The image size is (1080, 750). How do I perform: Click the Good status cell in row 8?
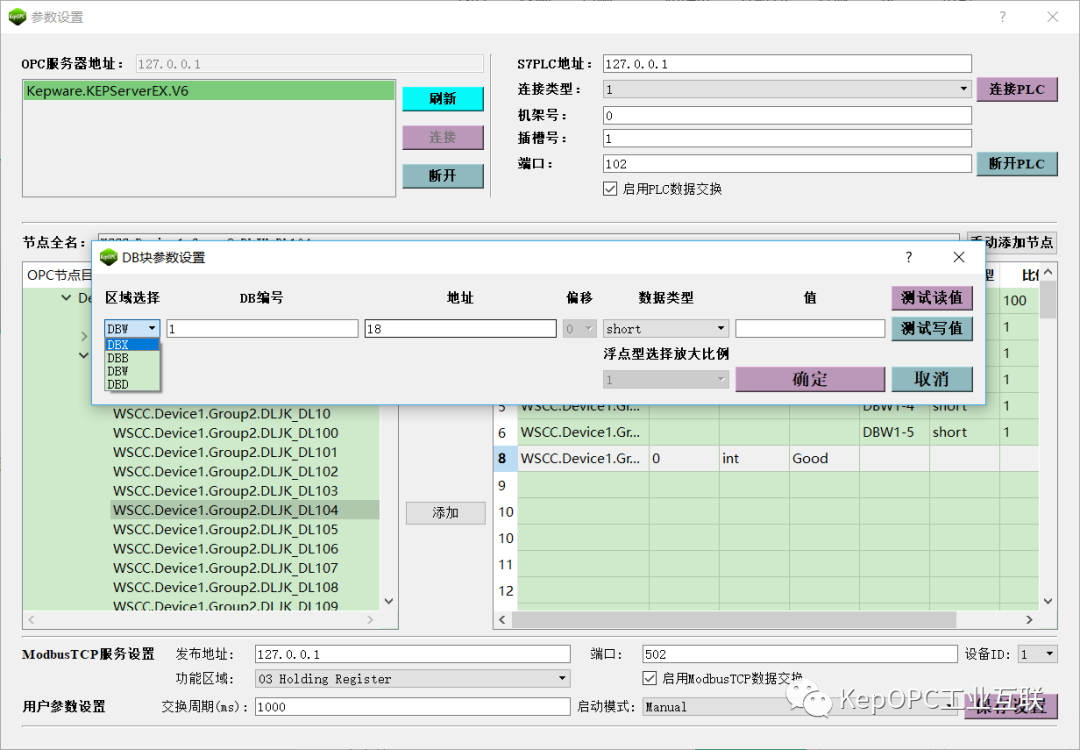coord(824,459)
